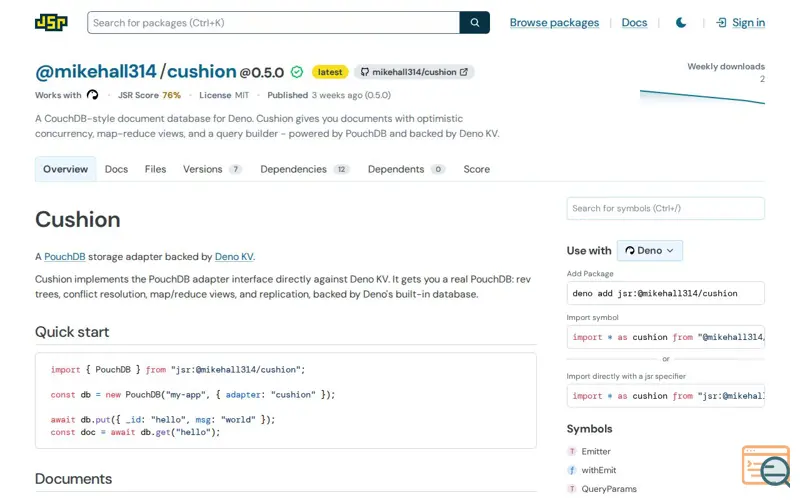This screenshot has height=500, width=800.
Task: Focus the Search for packages field
Action: pos(273,22)
